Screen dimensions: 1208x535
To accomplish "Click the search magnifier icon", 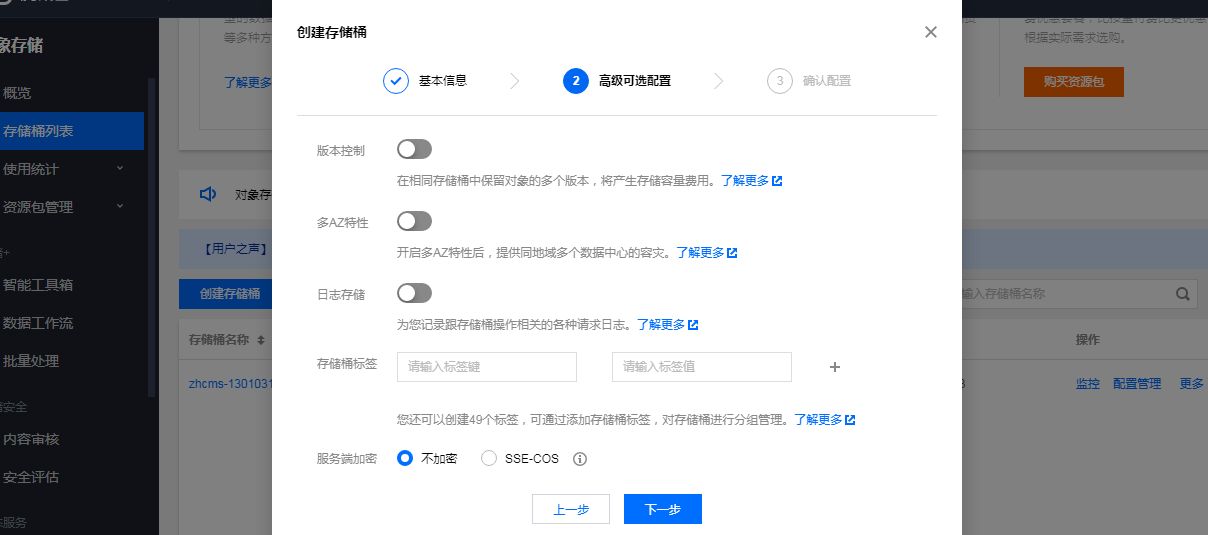I will coord(1182,294).
